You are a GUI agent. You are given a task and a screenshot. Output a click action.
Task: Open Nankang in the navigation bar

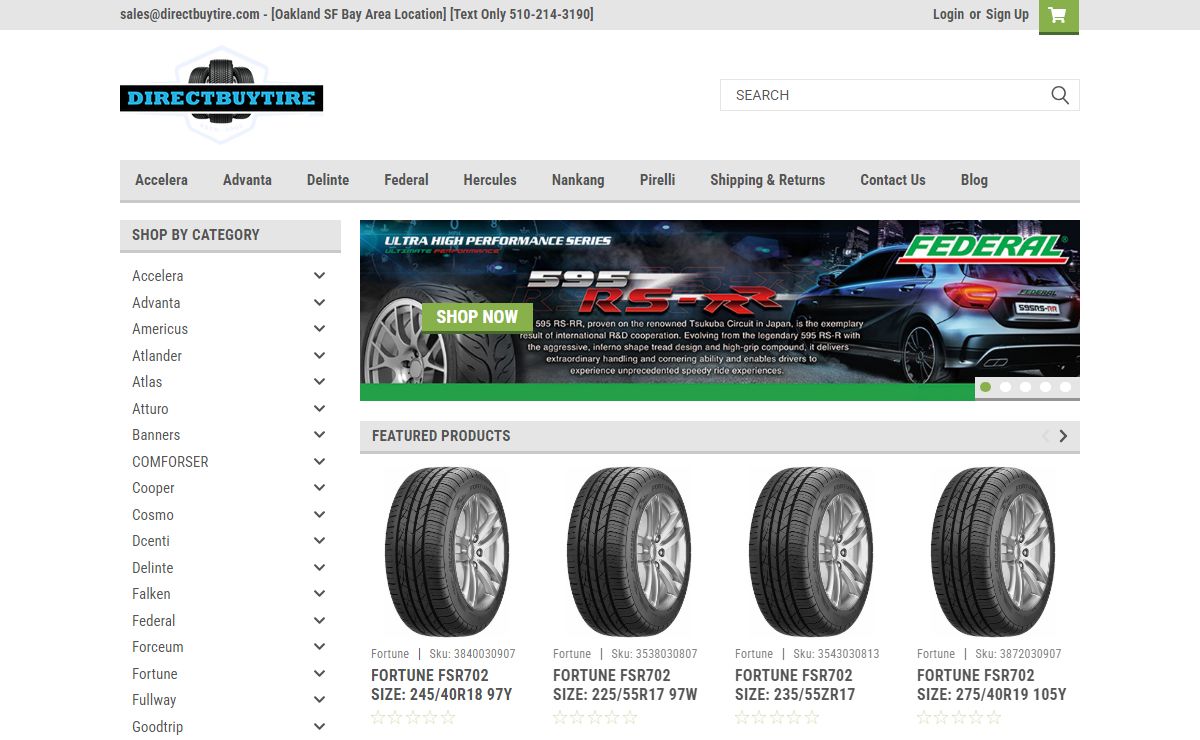(x=578, y=180)
